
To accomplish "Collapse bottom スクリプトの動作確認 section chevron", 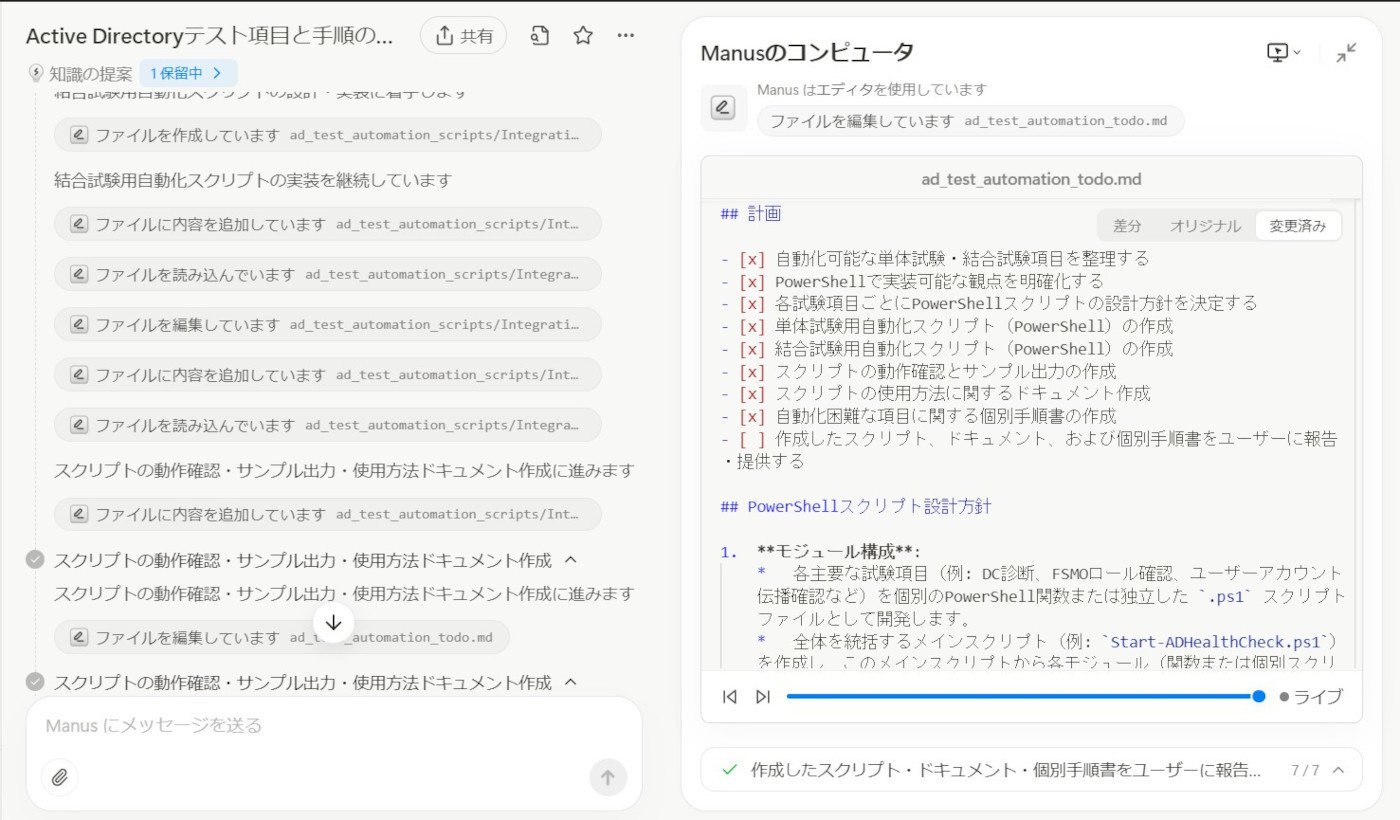I will pyautogui.click(x=571, y=682).
